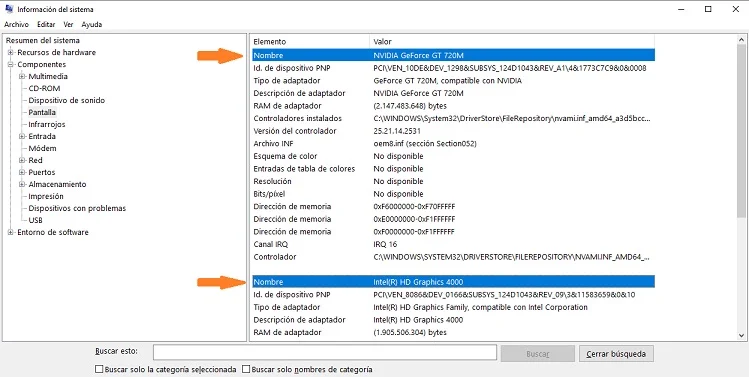Enable Buscar solo la categoría seleccionada
This screenshot has height=377, width=749.
[x=99, y=369]
